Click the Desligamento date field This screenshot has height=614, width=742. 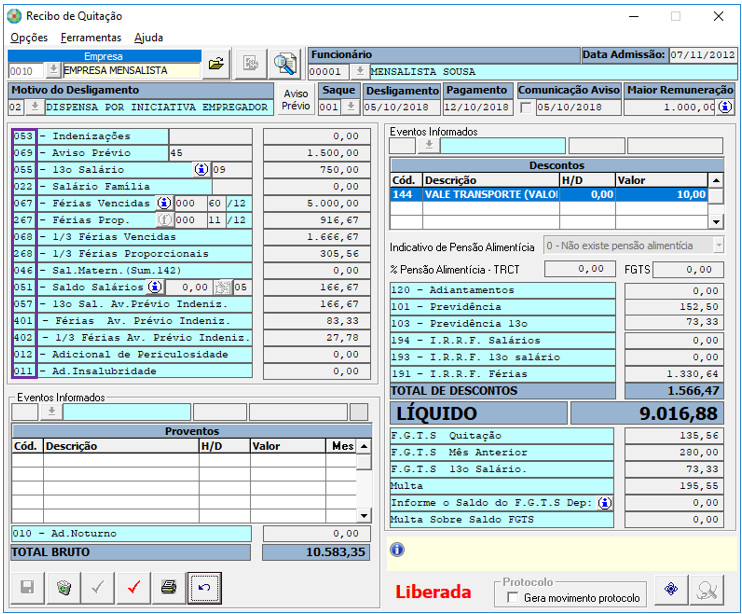(401, 107)
